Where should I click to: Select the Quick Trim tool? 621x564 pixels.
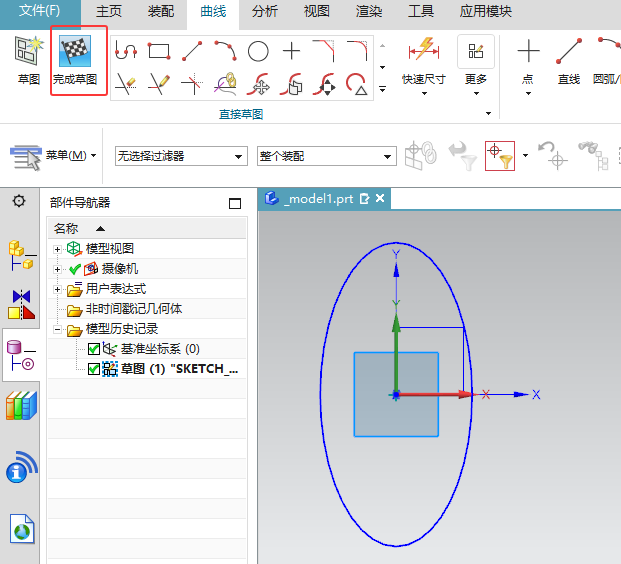(x=126, y=84)
